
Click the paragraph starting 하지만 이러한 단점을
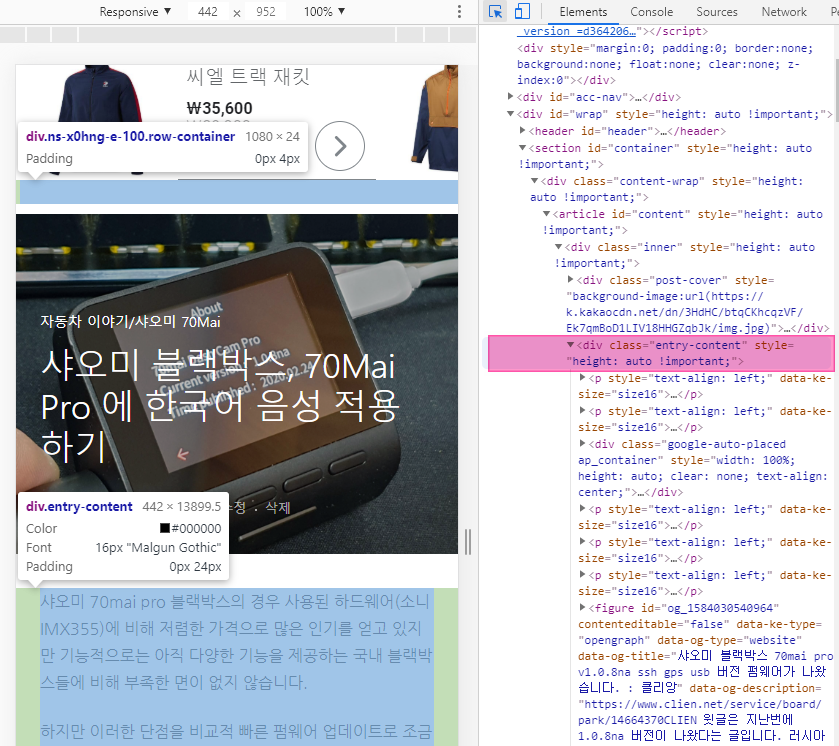pos(237,731)
